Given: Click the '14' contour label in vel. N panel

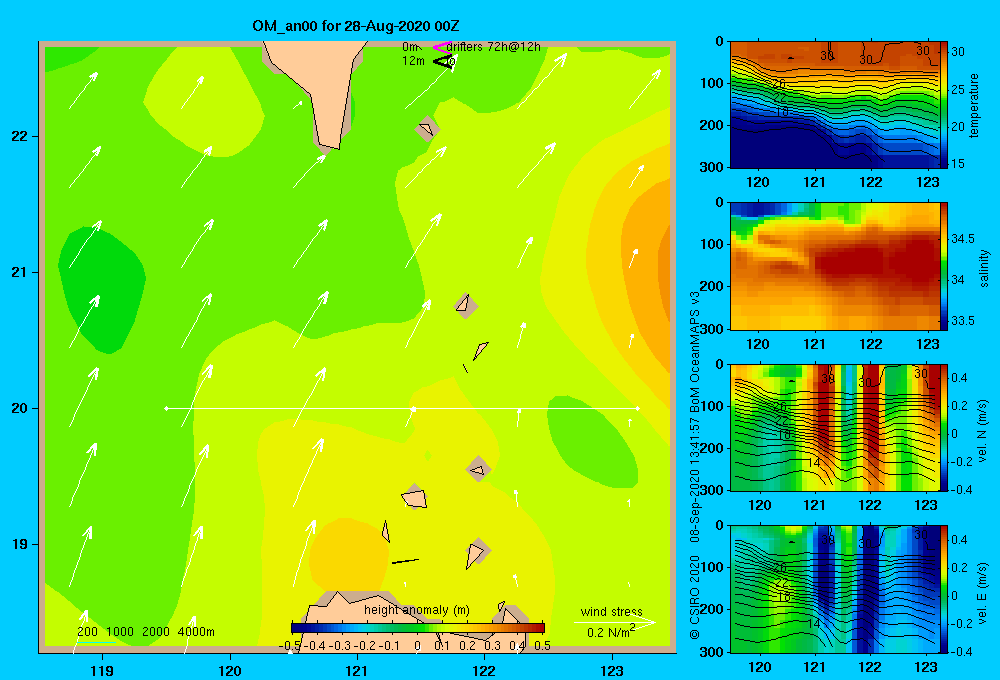Looking at the screenshot, I should point(813,462).
